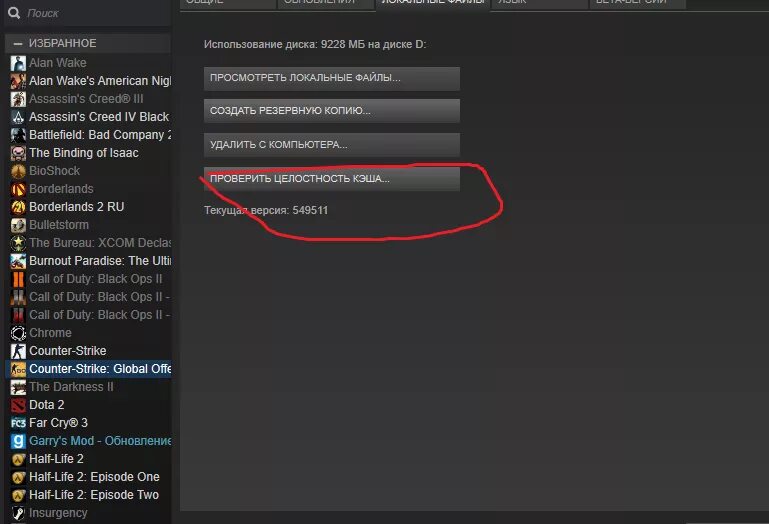This screenshot has width=769, height=524.
Task: Select Insurgency in the games list
Action: 90,513
